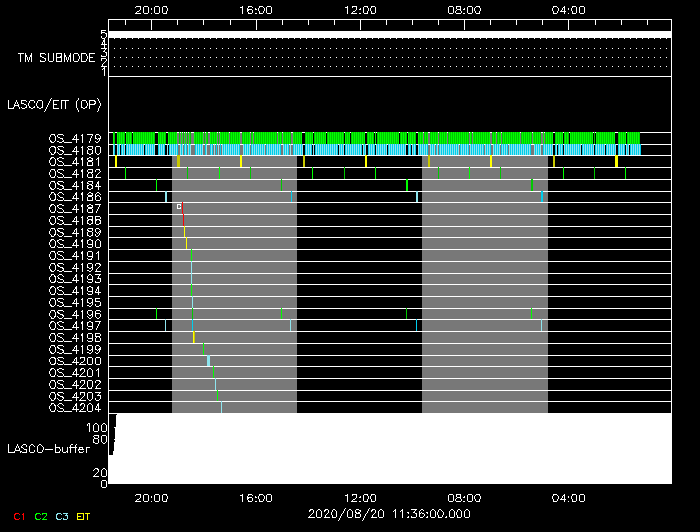The width and height of the screenshot is (700, 532).
Task: Click the 04:00 tick label on bottom axis
Action: point(568,497)
